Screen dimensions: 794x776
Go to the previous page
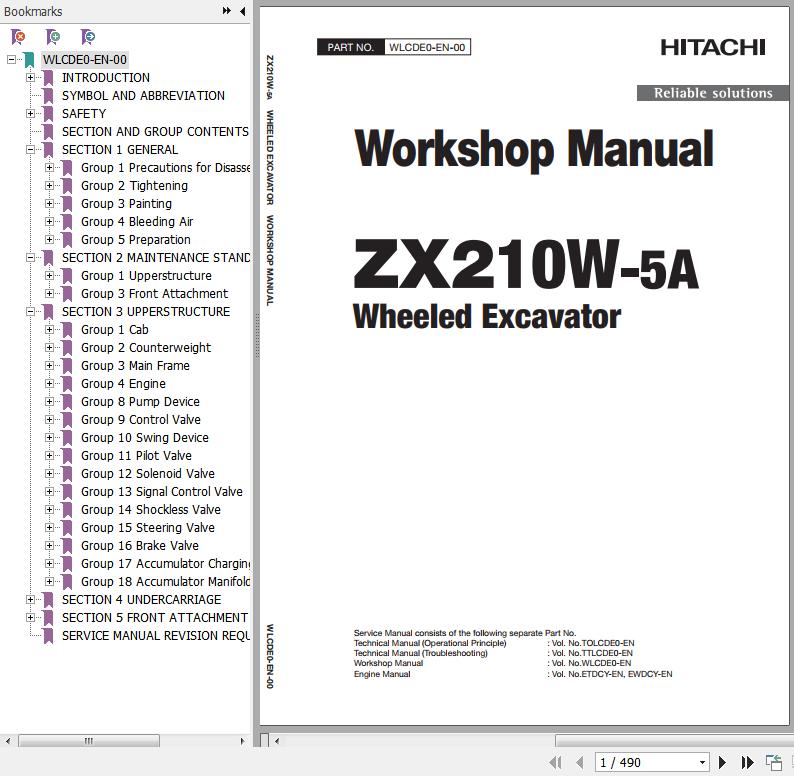point(580,762)
